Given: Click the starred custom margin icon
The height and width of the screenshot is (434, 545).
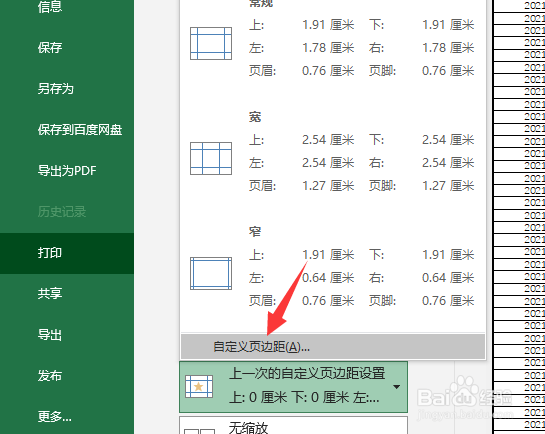Looking at the screenshot, I should (199, 386).
